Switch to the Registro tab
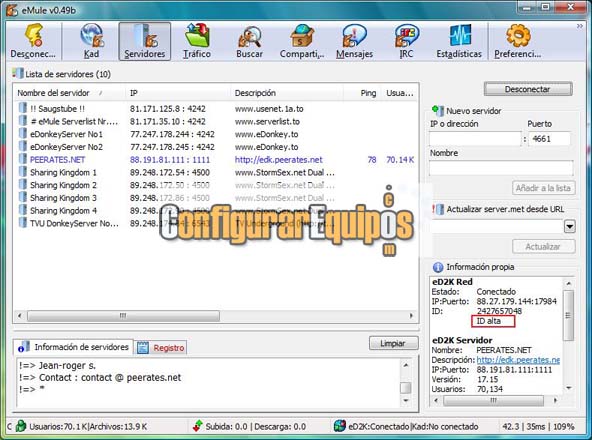Image resolution: width=592 pixels, height=440 pixels. [x=160, y=347]
